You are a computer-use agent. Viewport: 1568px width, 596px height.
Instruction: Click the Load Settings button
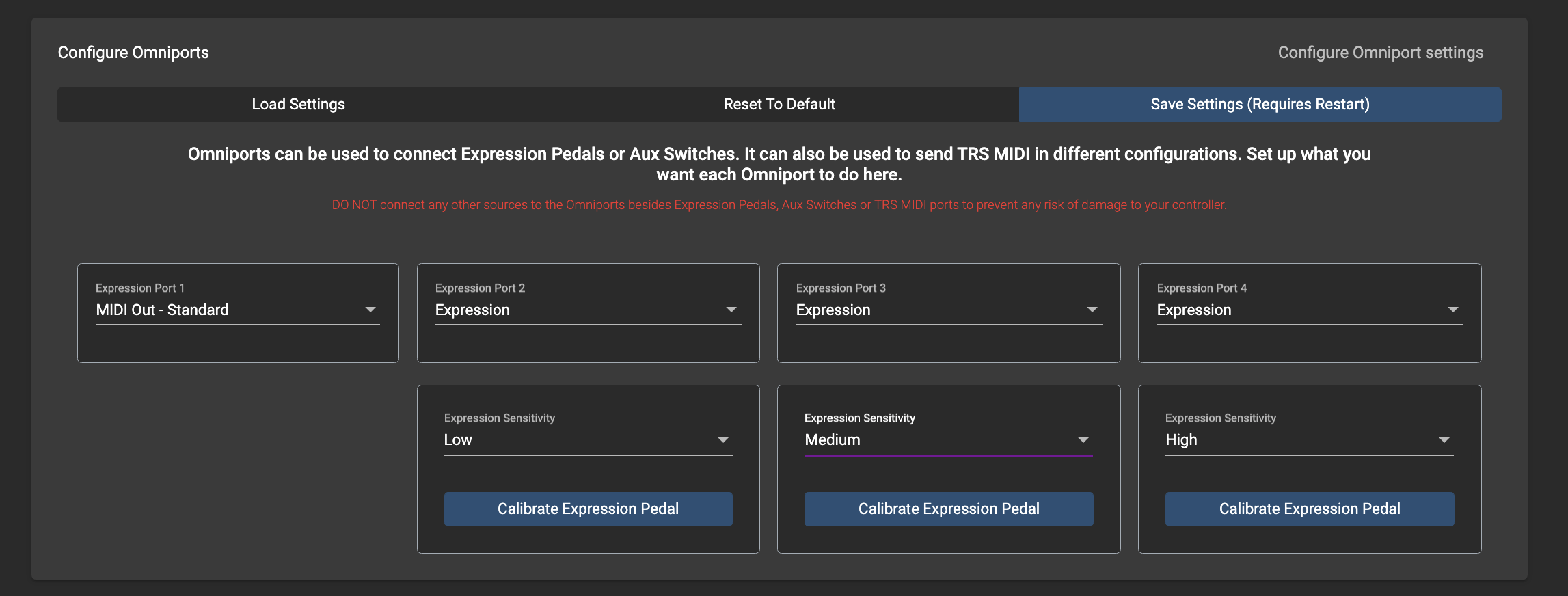[x=298, y=105]
